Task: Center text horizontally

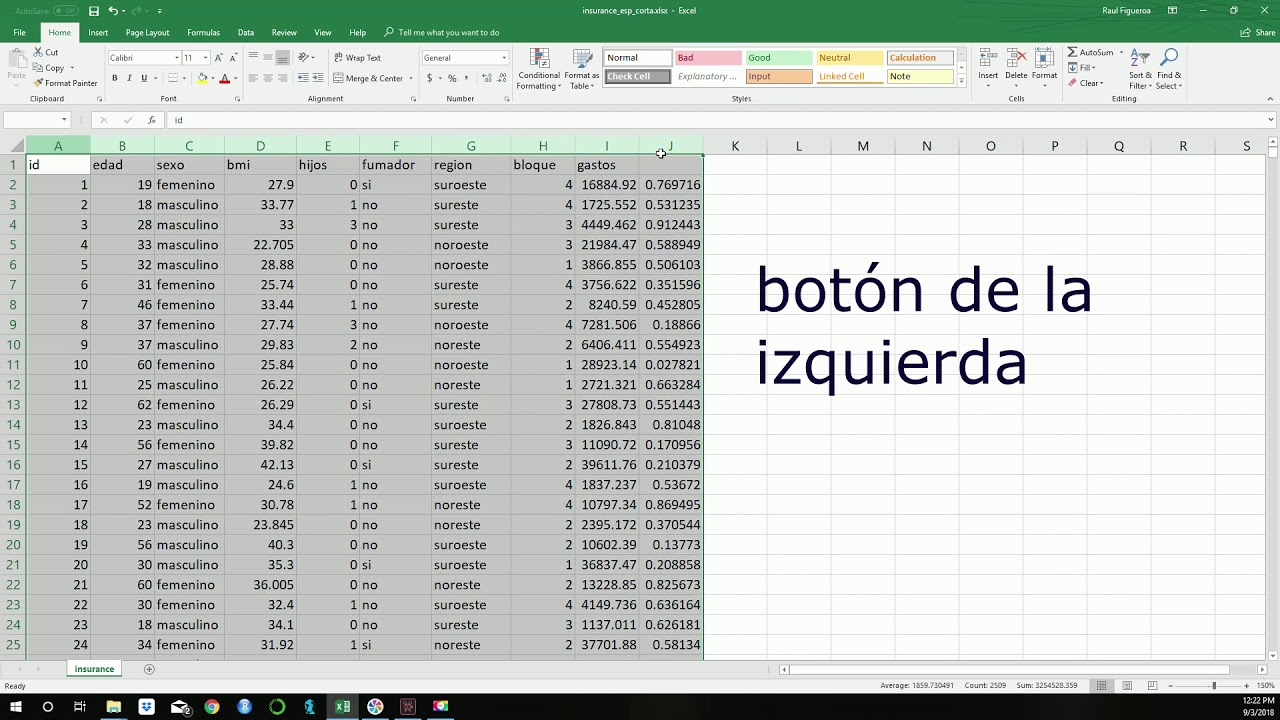Action: point(268,78)
